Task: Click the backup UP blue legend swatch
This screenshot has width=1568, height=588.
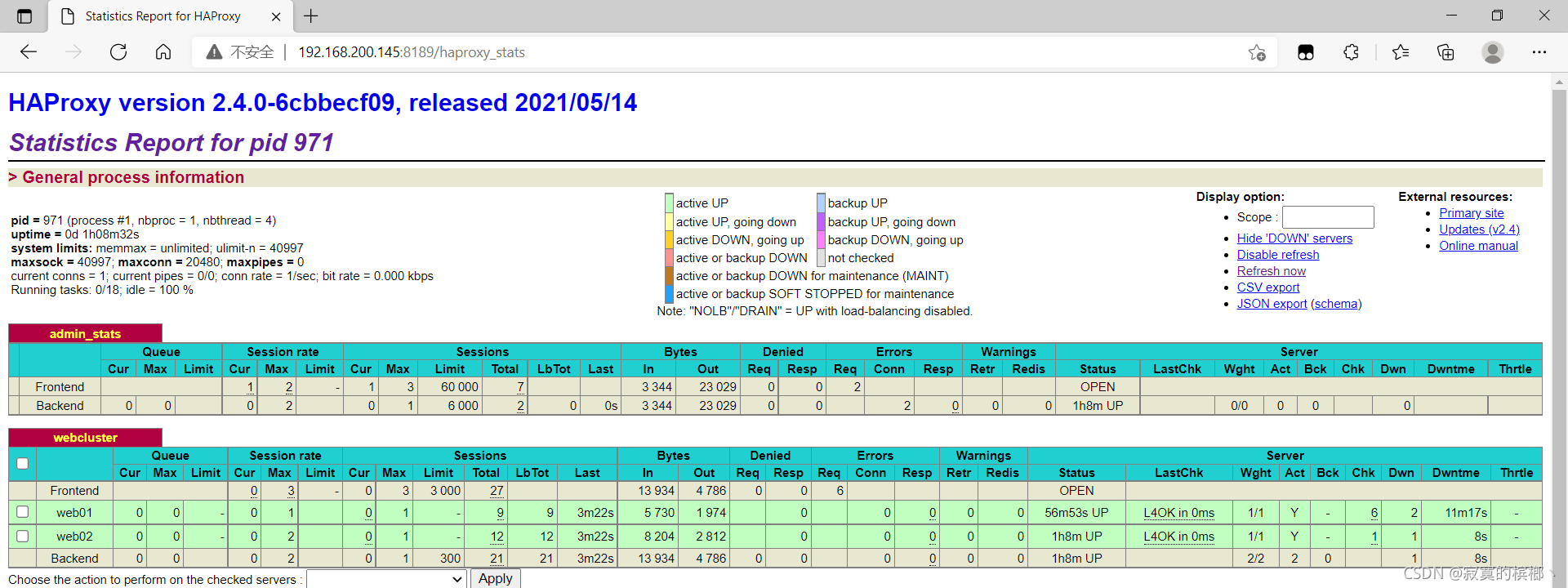Action: point(821,203)
